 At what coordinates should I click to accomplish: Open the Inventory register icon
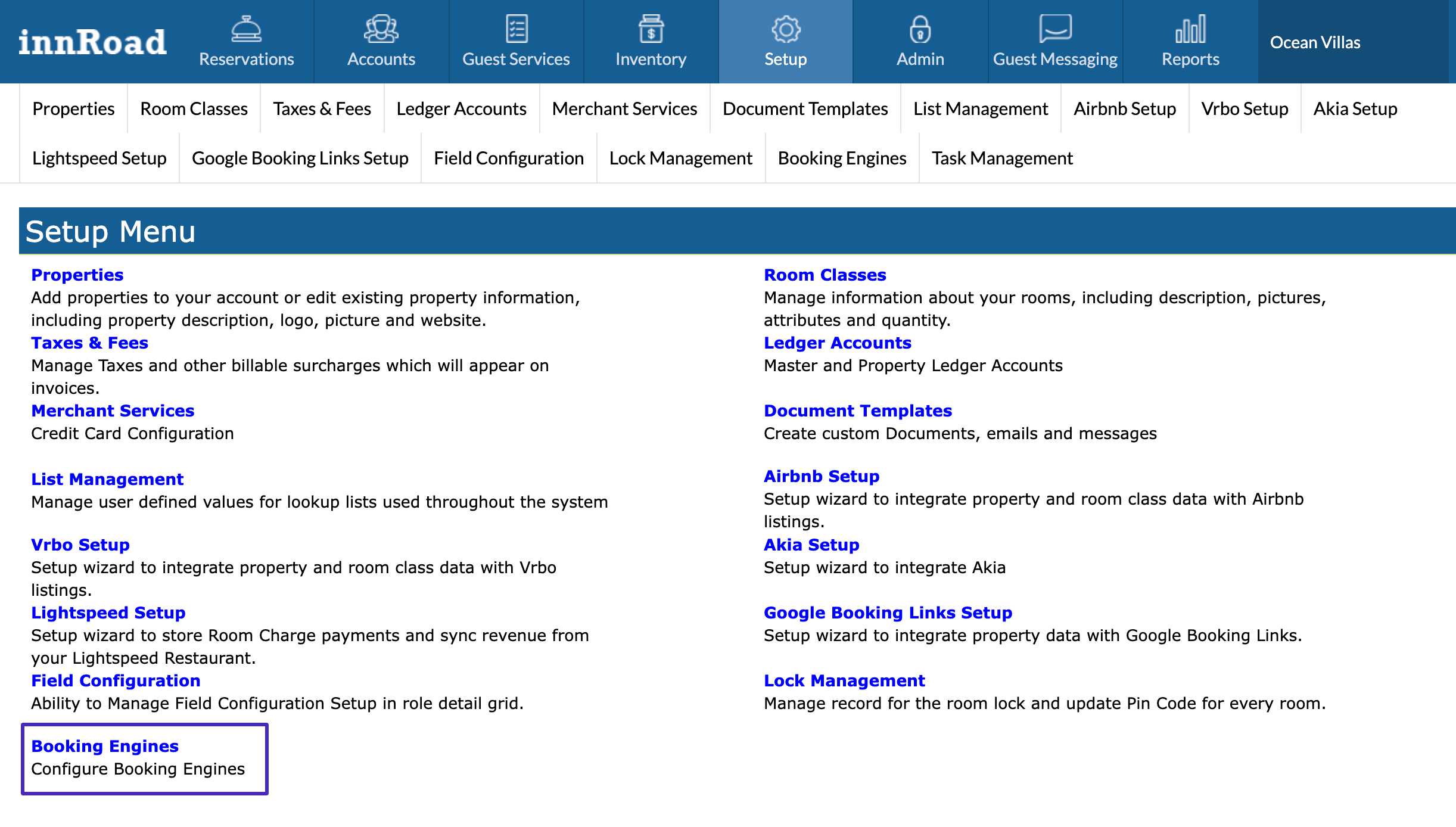click(x=651, y=29)
